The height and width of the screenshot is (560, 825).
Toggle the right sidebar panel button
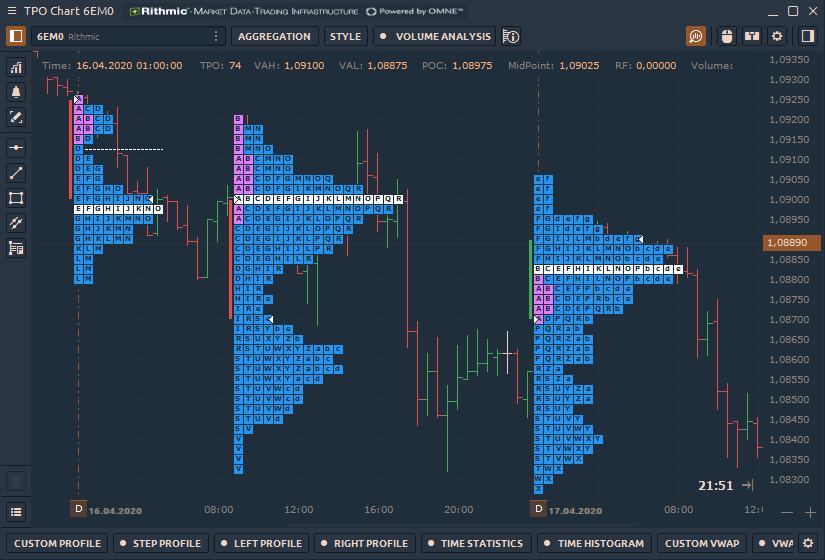point(808,36)
